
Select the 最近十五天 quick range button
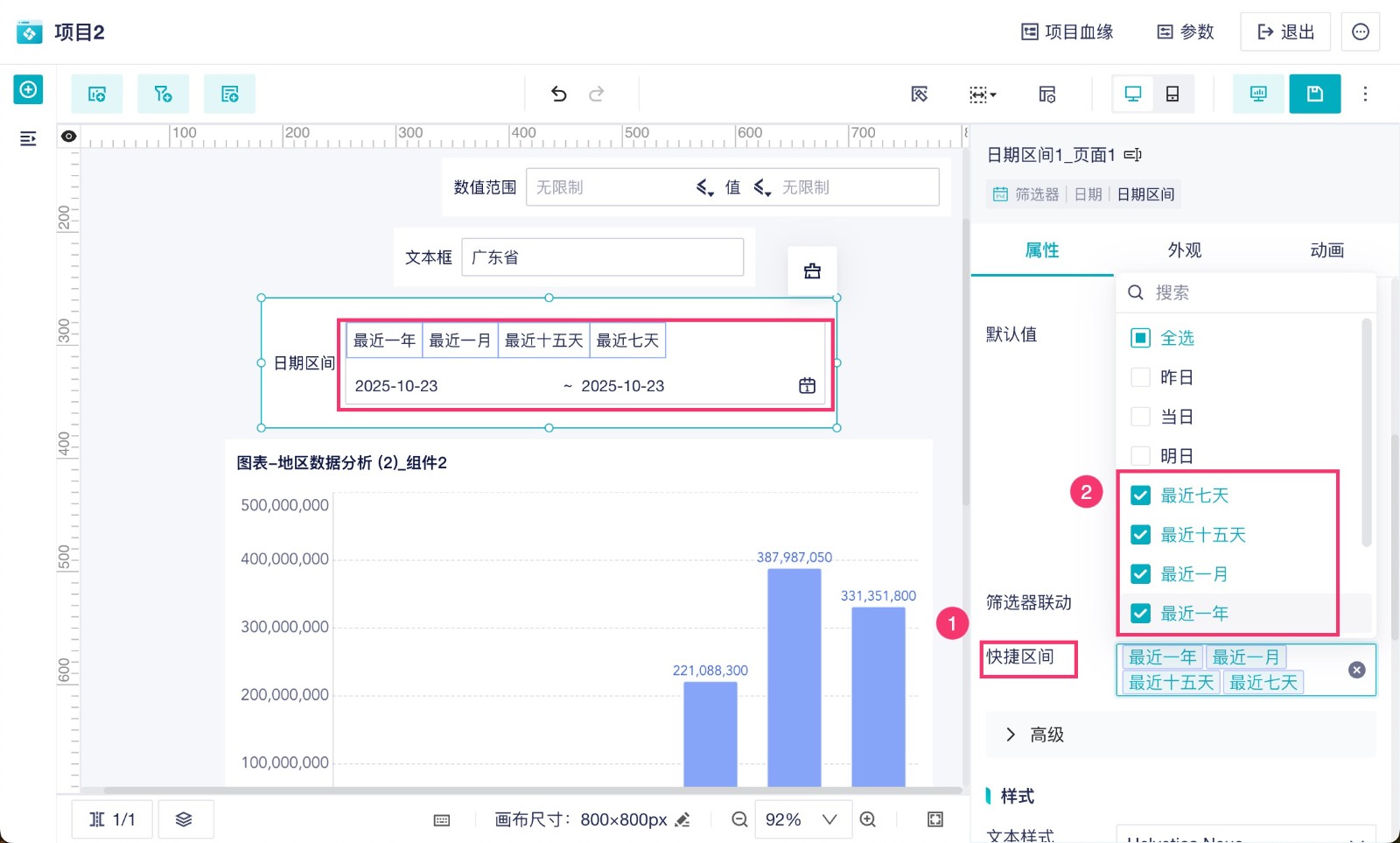pyautogui.click(x=544, y=341)
